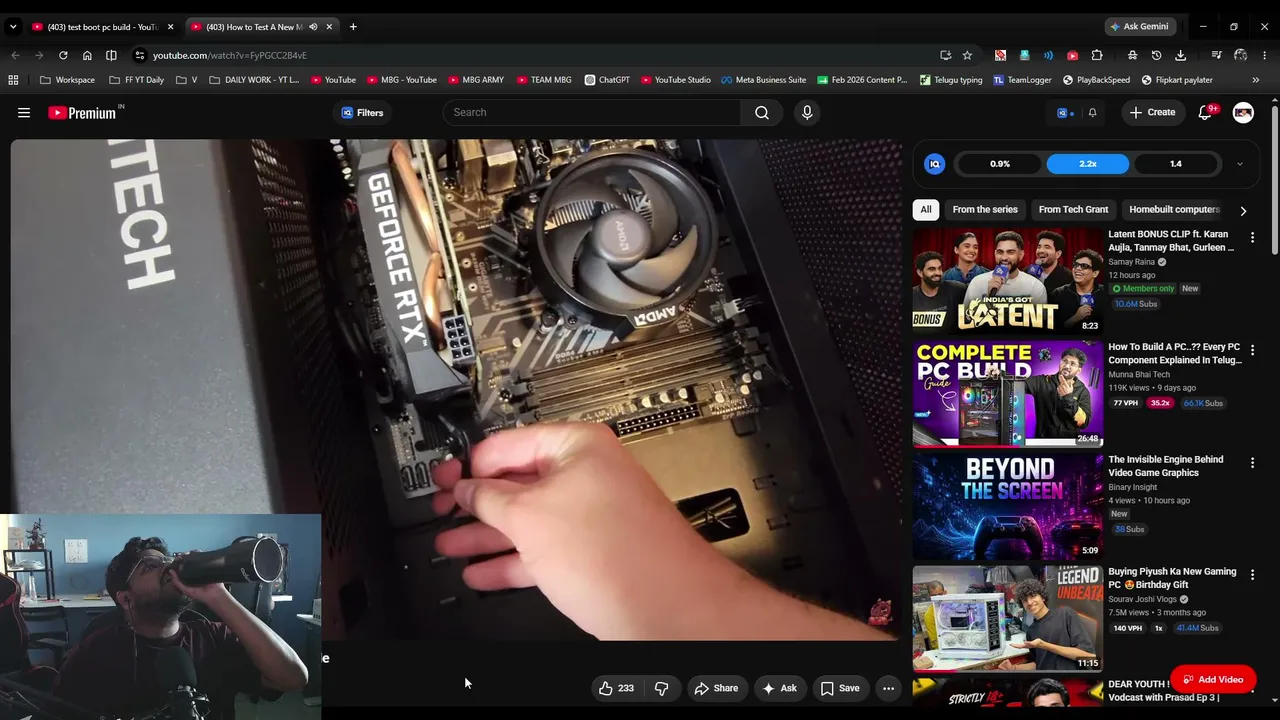1280x720 pixels.
Task: Click the red Add Video button
Action: 1213,680
